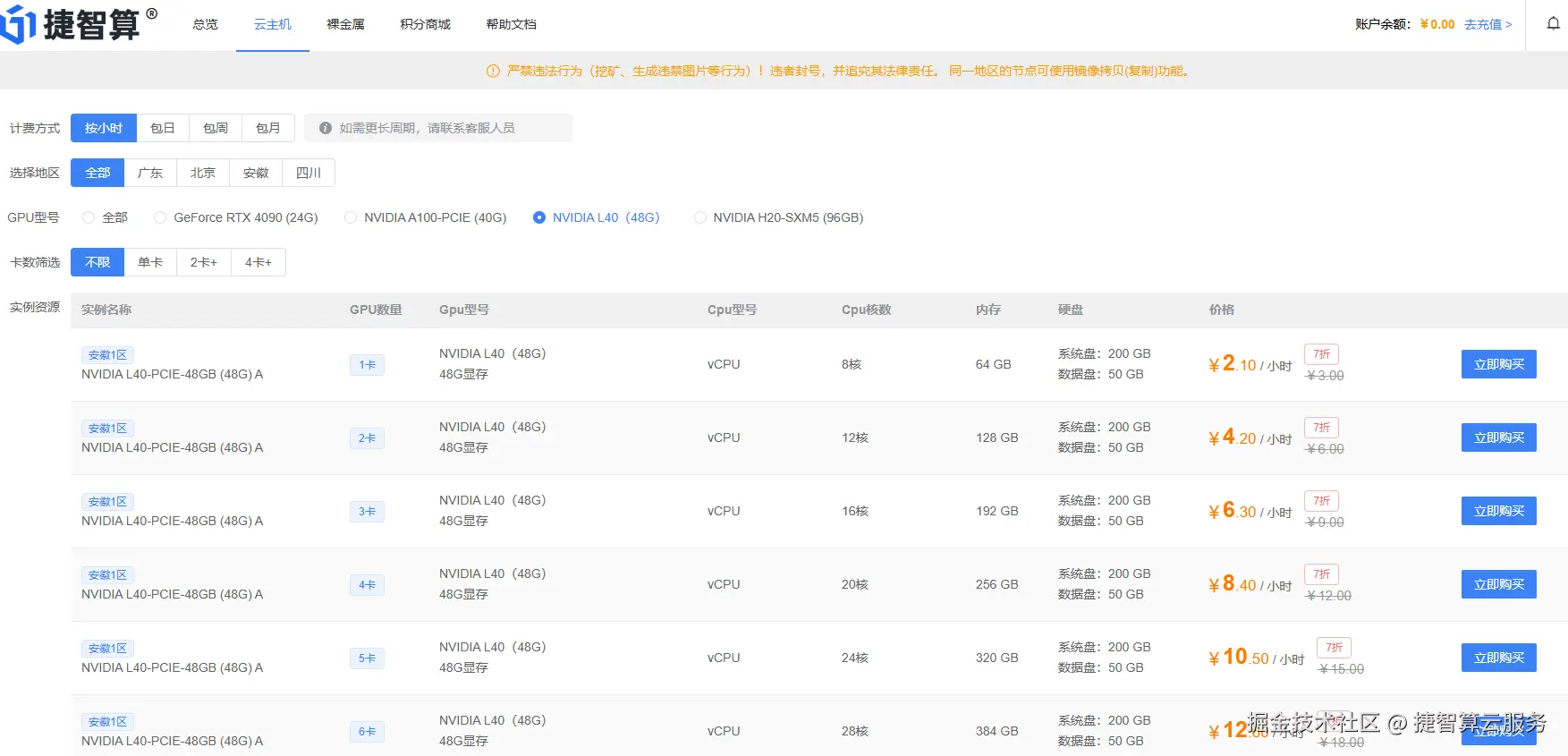The width and height of the screenshot is (1568, 756).
Task: Filter by 2卡+
Action: [204, 262]
